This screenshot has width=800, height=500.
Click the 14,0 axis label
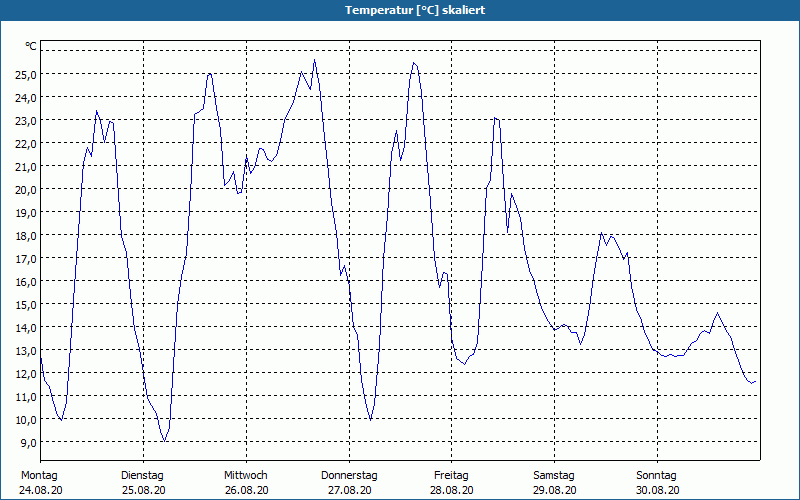coord(25,327)
